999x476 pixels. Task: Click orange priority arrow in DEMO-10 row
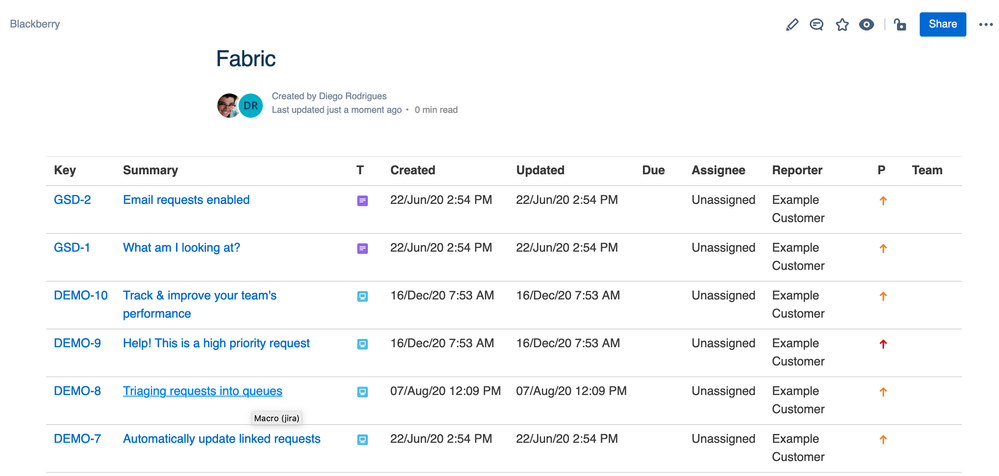883,296
